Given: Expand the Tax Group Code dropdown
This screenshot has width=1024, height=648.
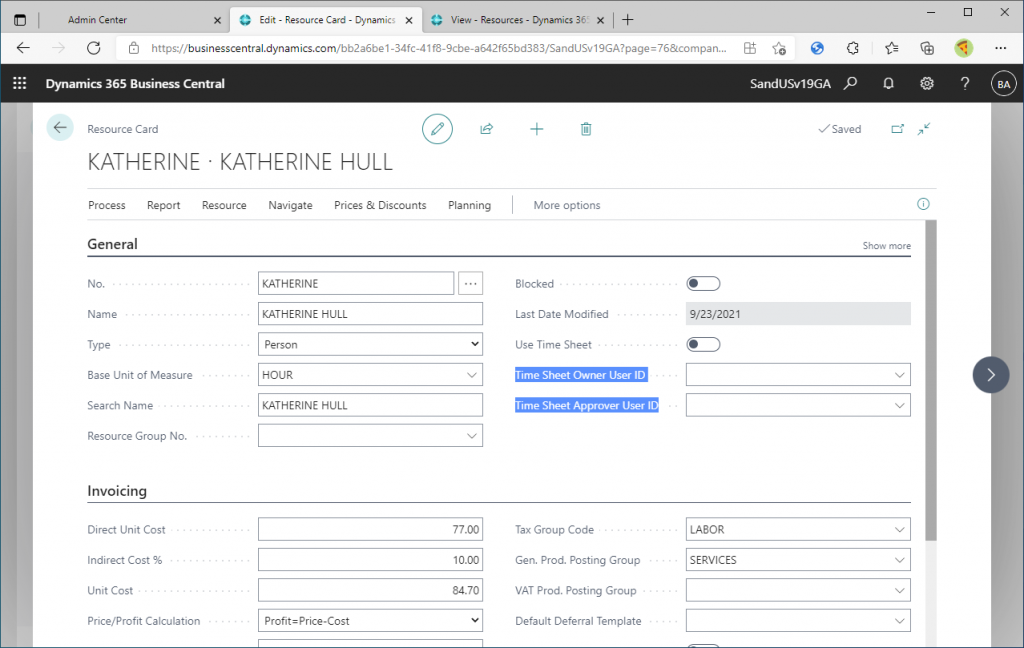Looking at the screenshot, I should pyautogui.click(x=900, y=530).
